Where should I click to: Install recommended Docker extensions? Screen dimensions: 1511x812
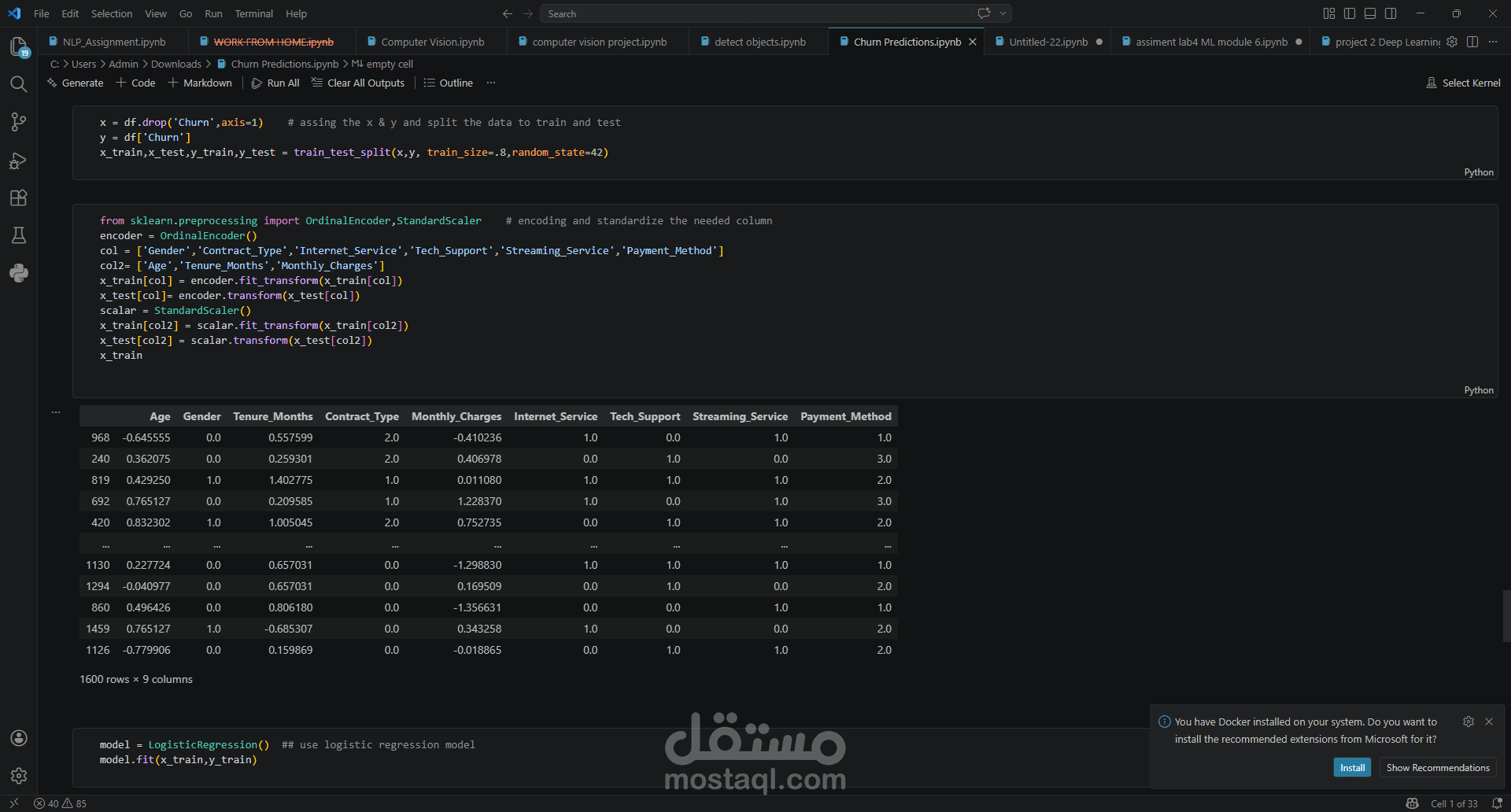1352,768
